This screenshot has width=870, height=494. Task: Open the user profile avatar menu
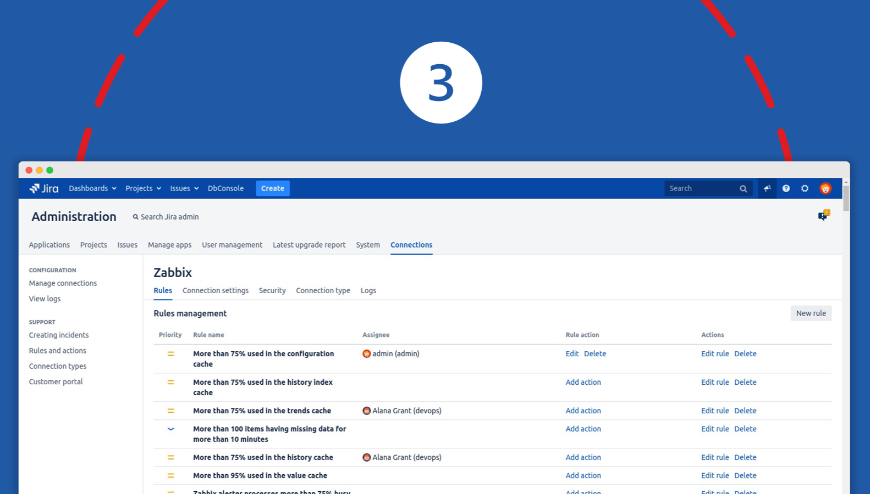(x=825, y=188)
